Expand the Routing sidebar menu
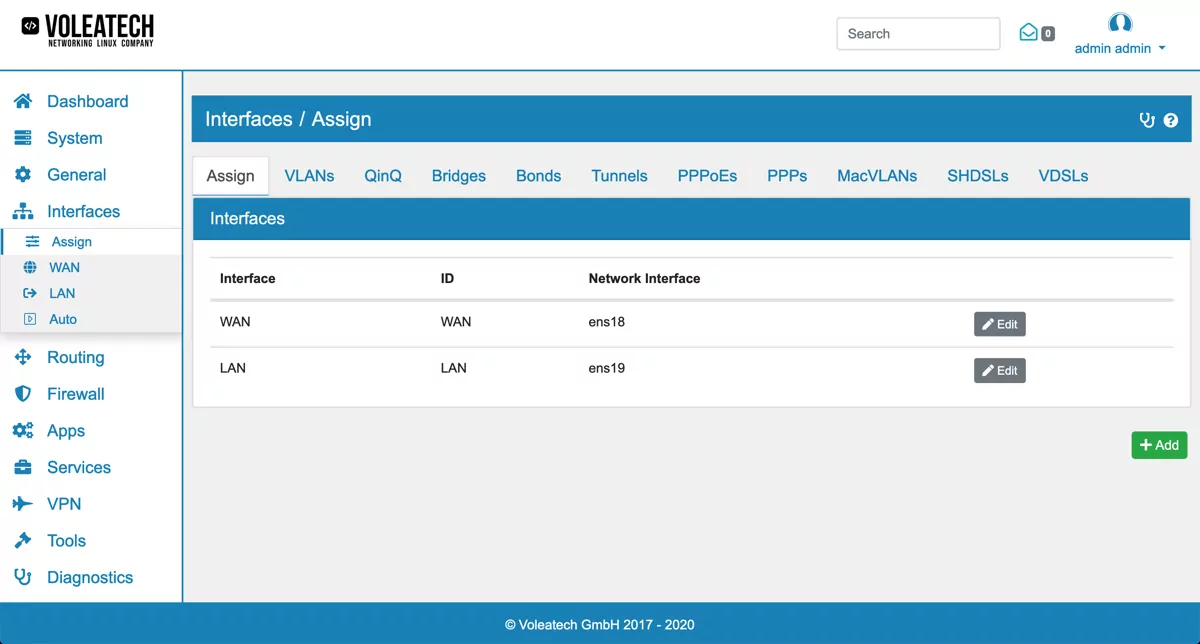1200x644 pixels. coord(75,357)
